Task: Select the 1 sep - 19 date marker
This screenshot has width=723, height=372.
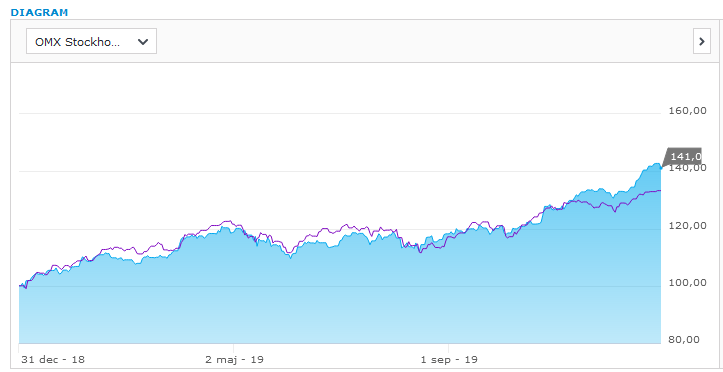Action: (449, 360)
